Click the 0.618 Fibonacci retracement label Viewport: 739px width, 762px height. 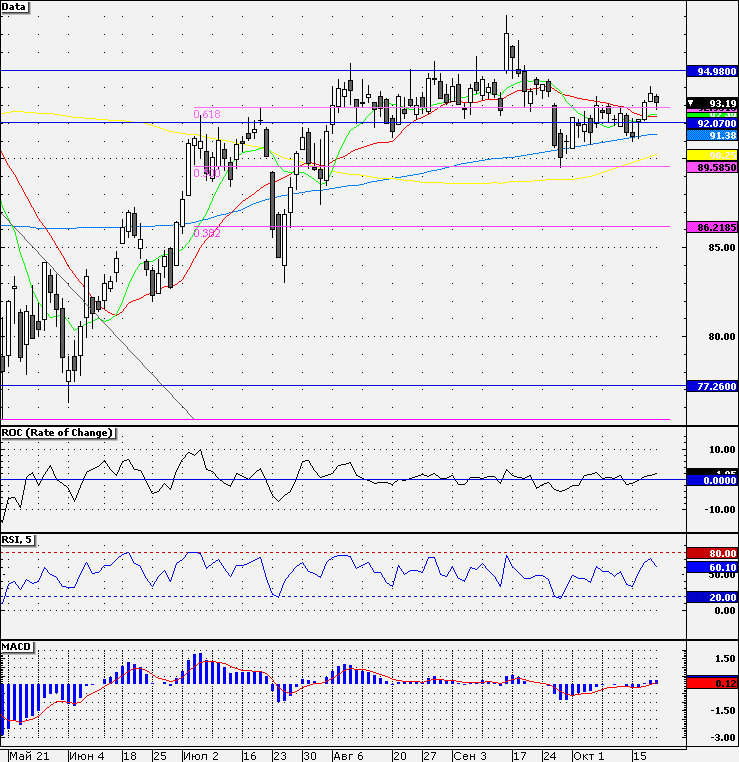pyautogui.click(x=207, y=114)
